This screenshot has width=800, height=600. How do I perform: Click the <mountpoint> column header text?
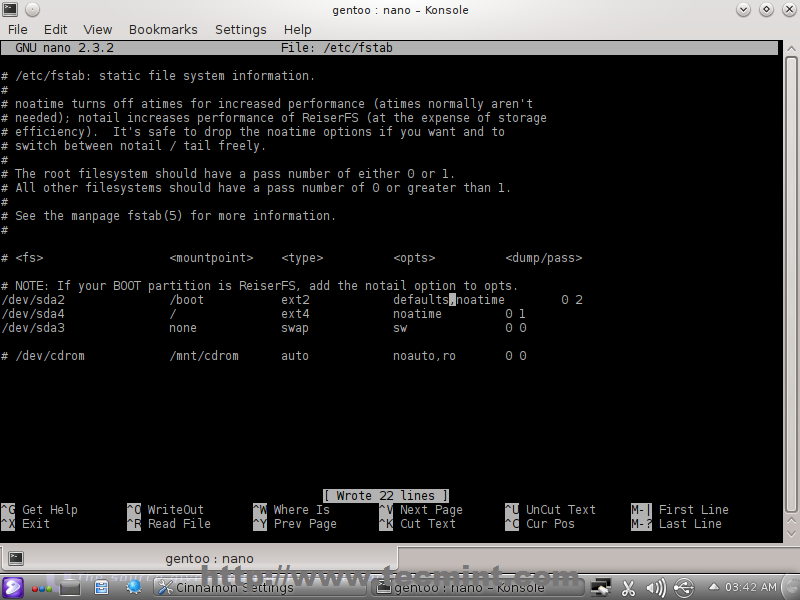pos(211,258)
